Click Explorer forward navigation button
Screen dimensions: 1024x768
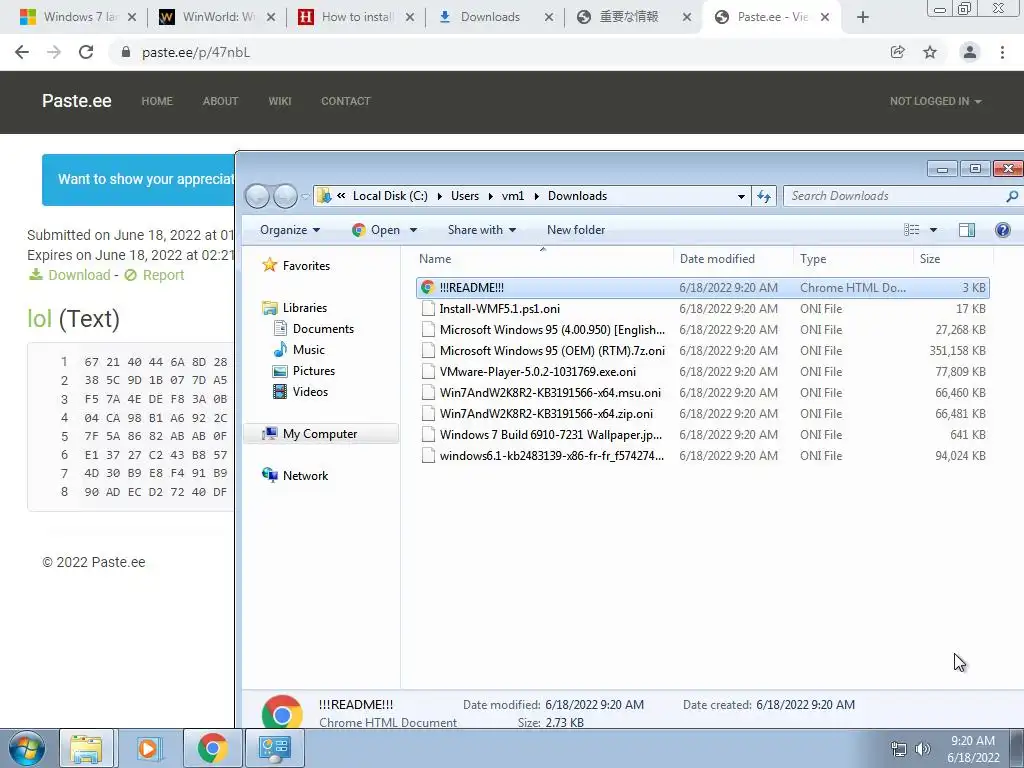(x=285, y=196)
